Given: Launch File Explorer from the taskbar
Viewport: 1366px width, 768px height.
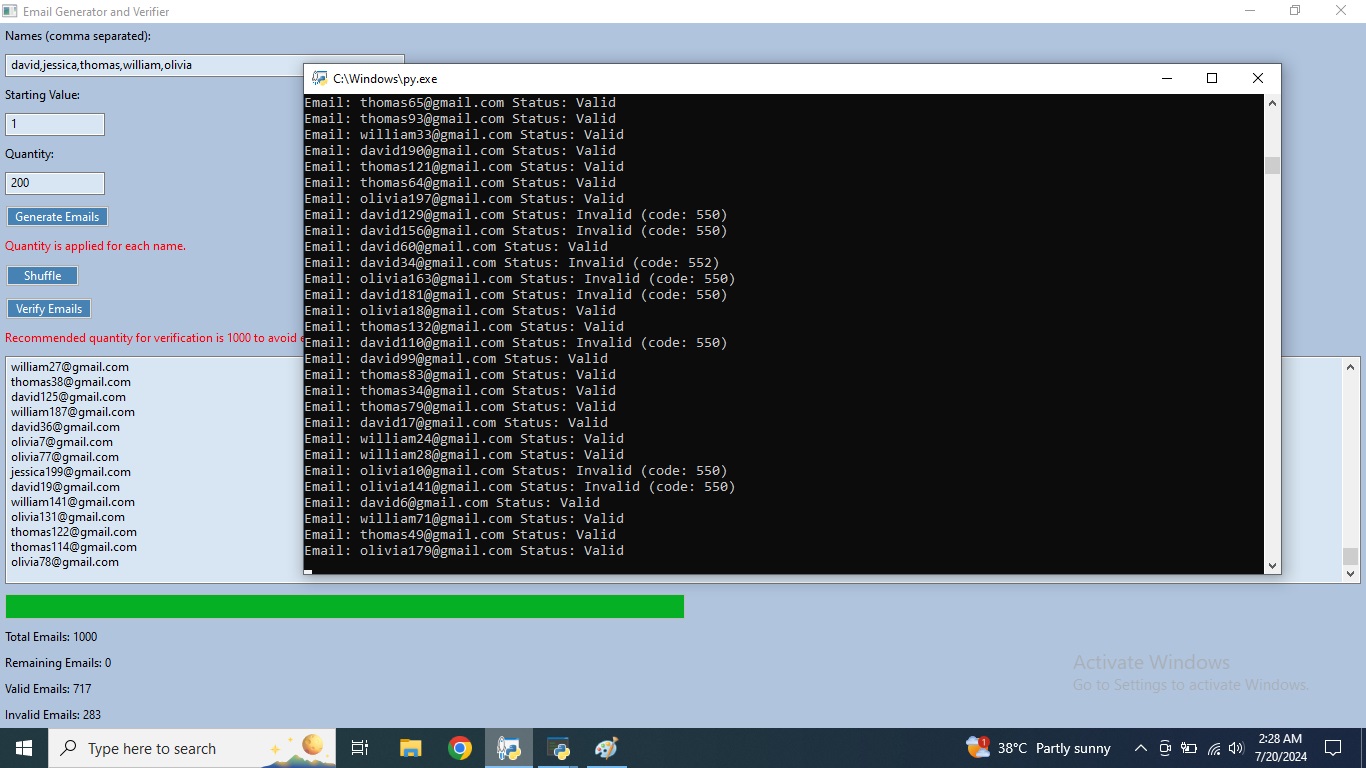Looking at the screenshot, I should (410, 748).
